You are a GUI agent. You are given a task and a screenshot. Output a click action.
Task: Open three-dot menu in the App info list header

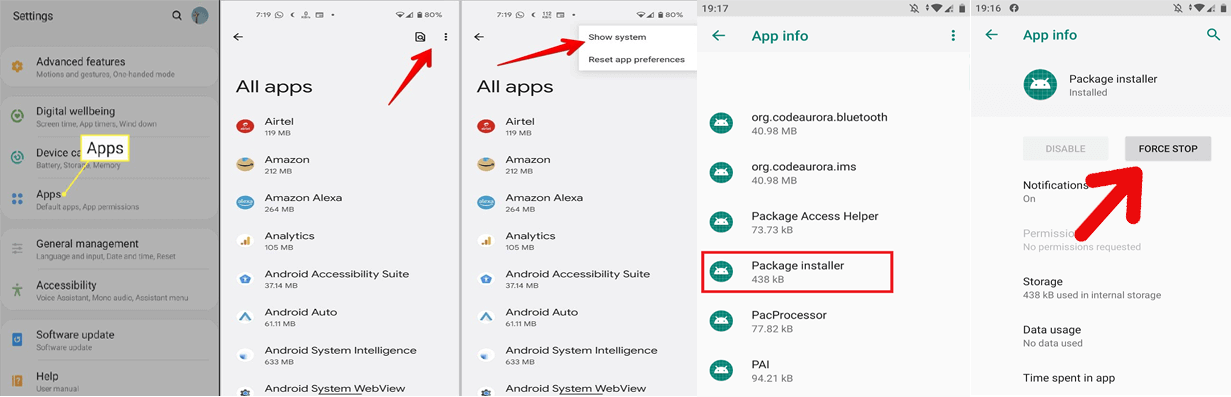click(x=953, y=35)
